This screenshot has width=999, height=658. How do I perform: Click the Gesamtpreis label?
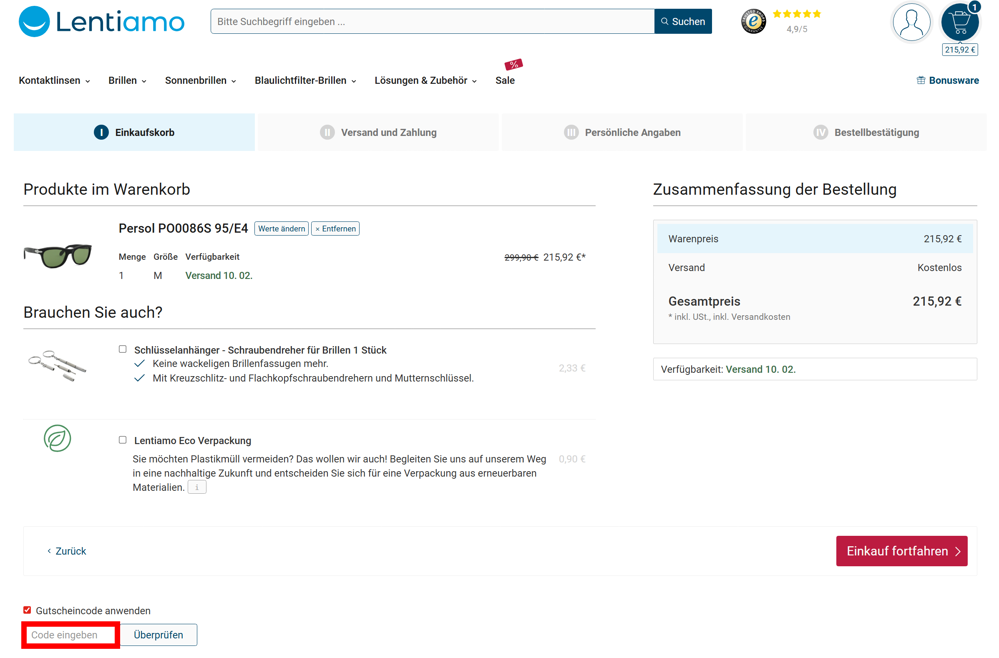[x=704, y=301]
